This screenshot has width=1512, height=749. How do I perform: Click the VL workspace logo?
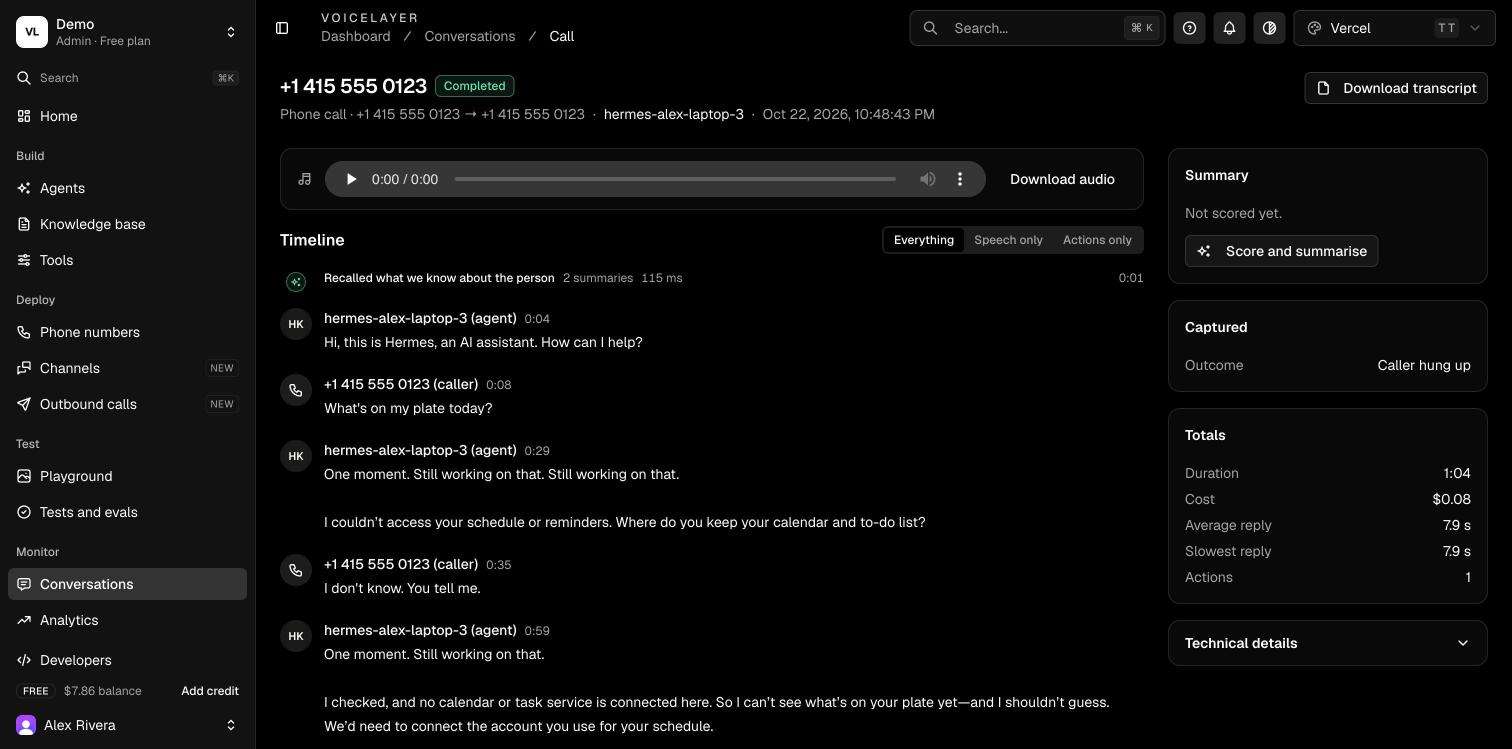[x=32, y=32]
